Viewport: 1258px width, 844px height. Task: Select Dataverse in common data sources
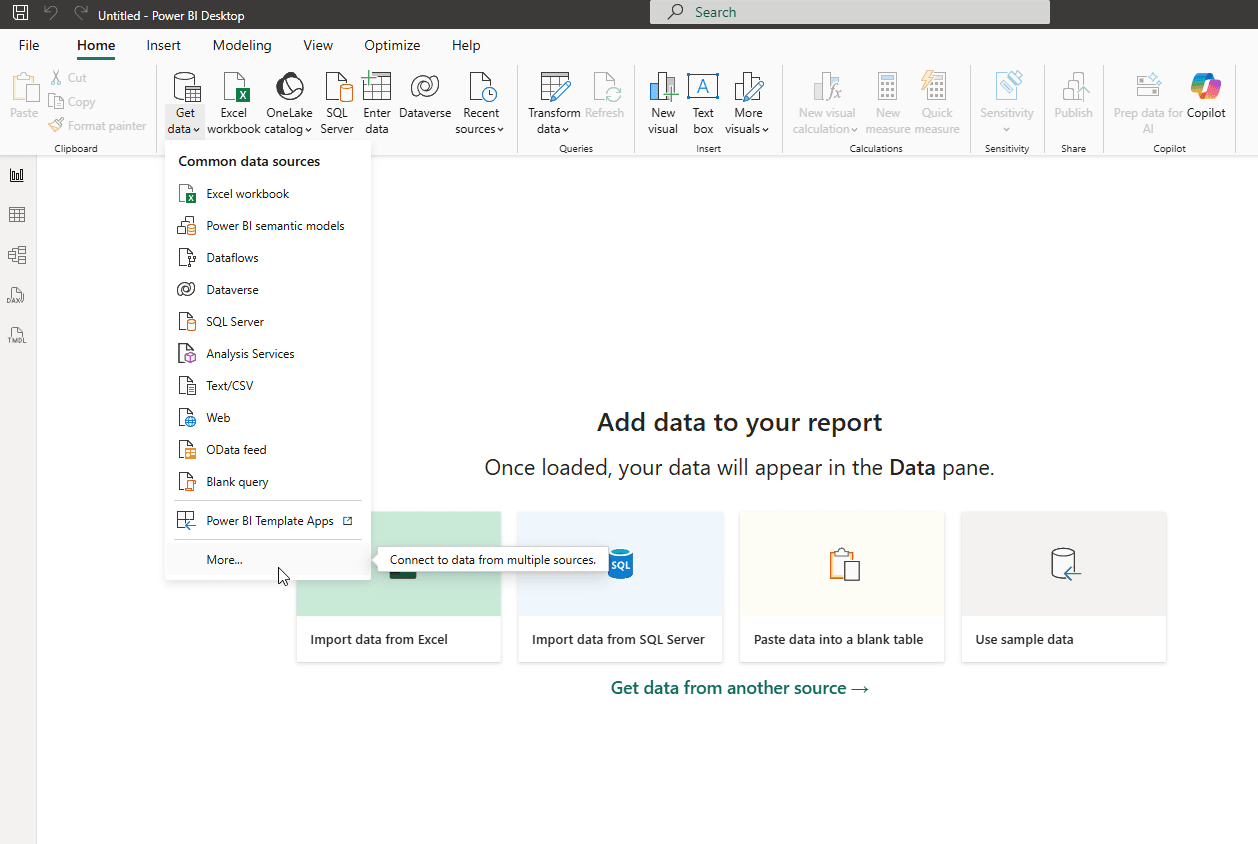point(268,290)
